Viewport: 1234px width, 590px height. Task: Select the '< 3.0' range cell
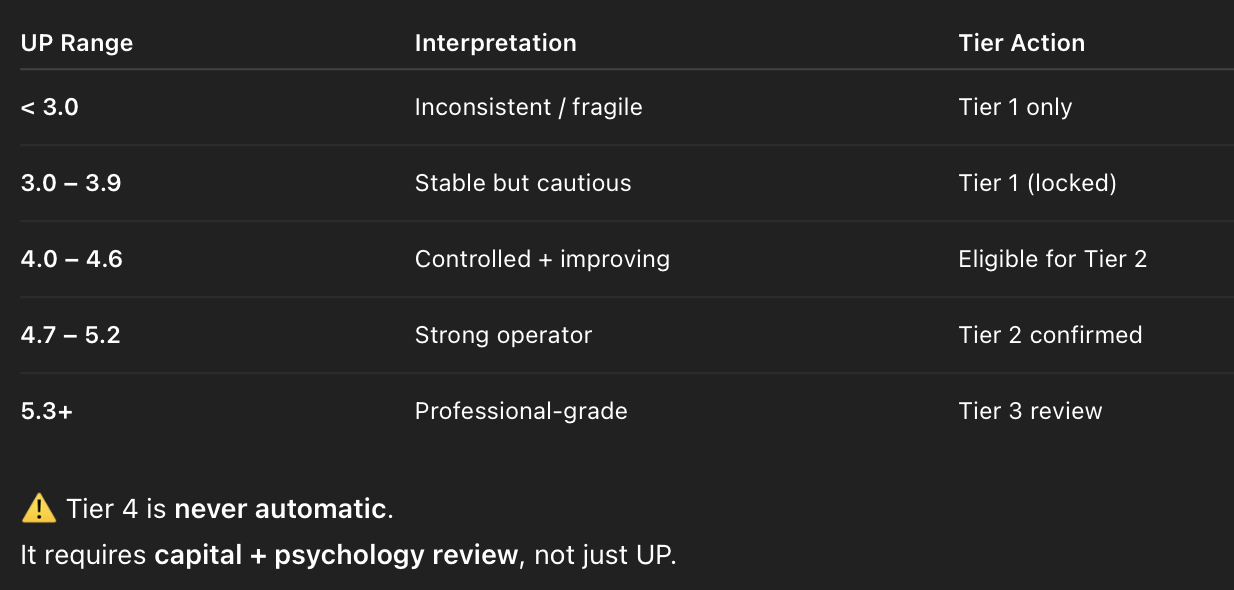coord(49,107)
